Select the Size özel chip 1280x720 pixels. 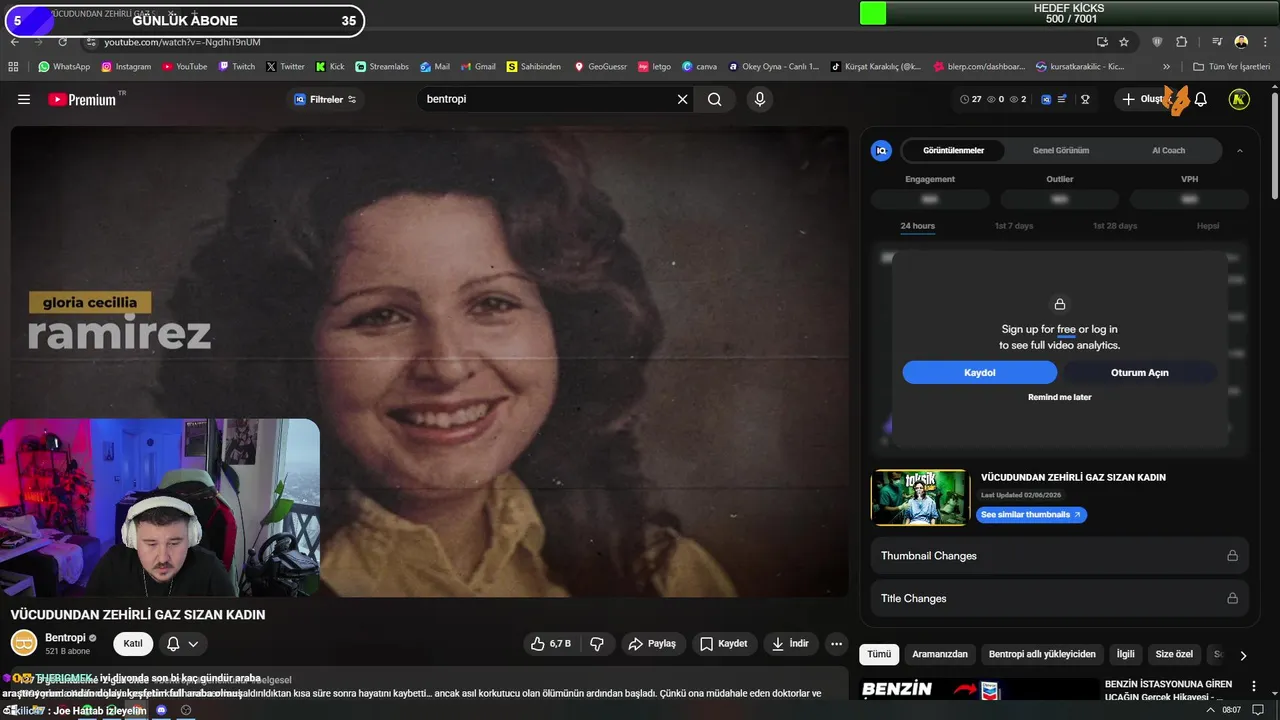1174,654
